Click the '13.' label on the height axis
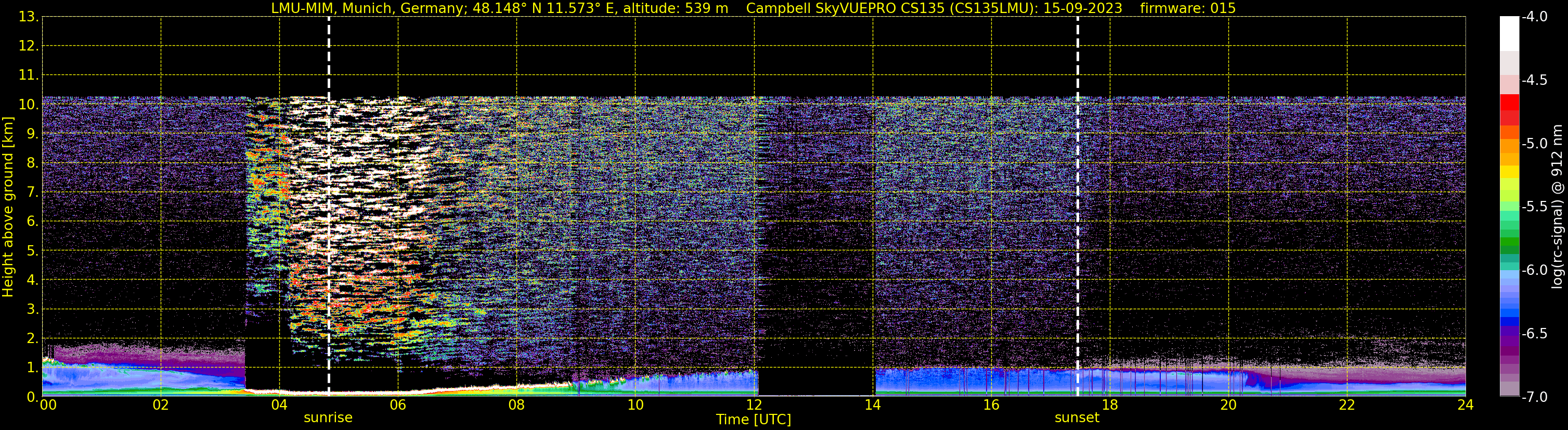Viewport: 1568px width, 430px height. point(29,17)
